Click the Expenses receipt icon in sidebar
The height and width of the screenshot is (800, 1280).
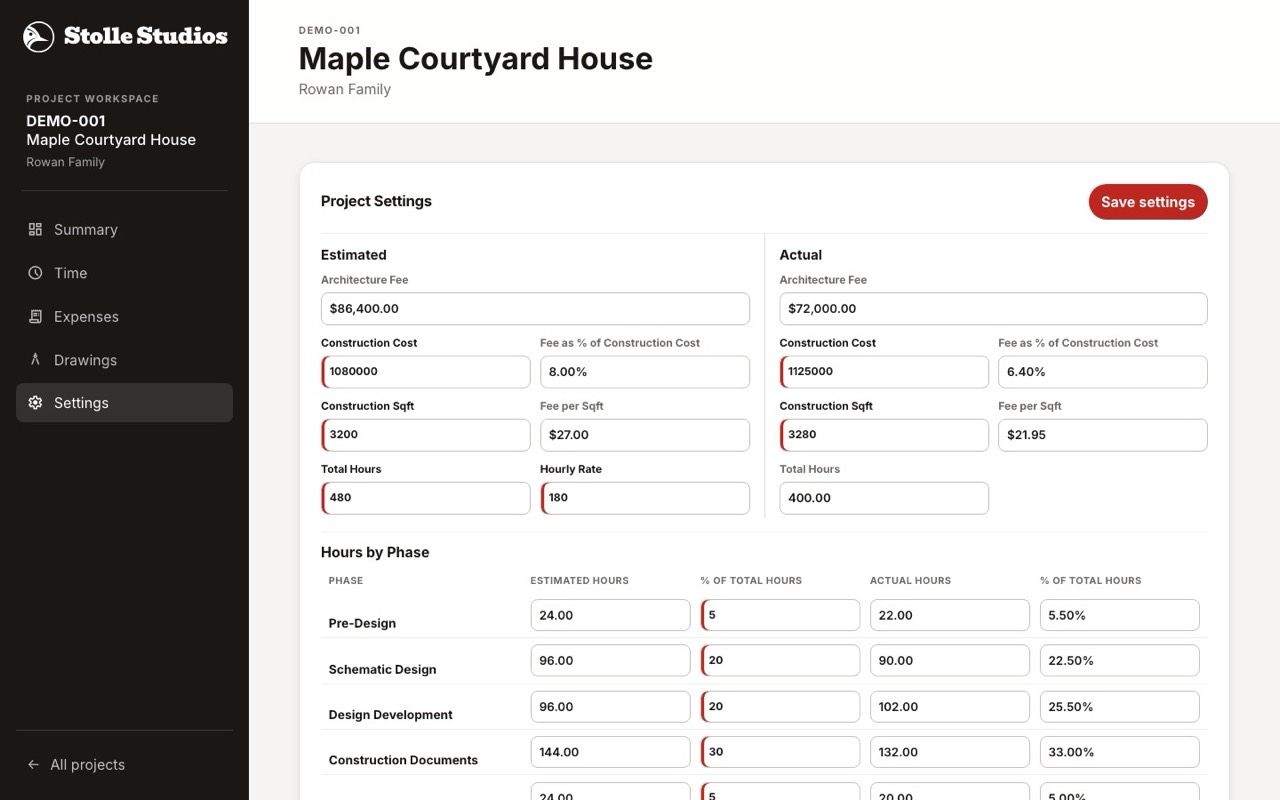click(35, 316)
